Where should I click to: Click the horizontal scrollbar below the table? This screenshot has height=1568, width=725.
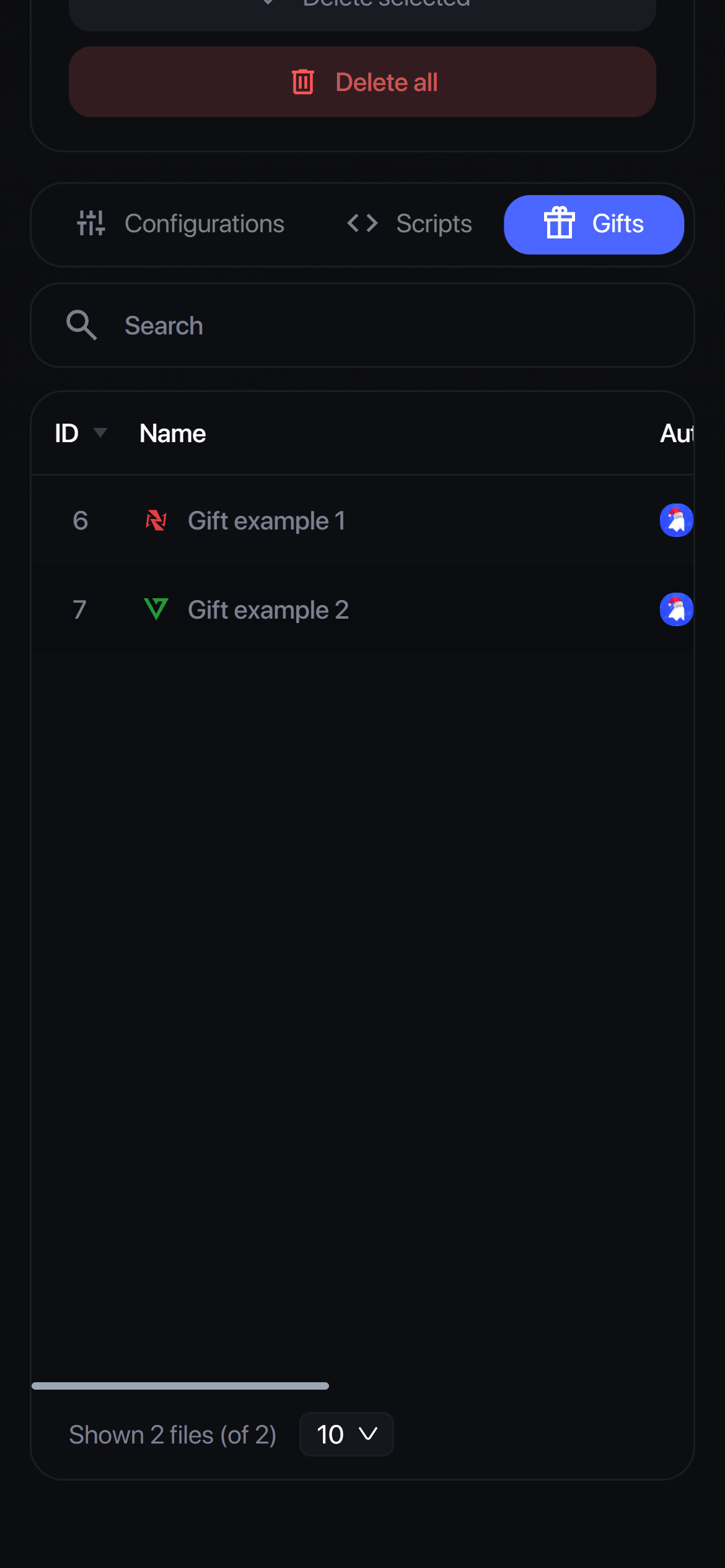(x=180, y=1386)
